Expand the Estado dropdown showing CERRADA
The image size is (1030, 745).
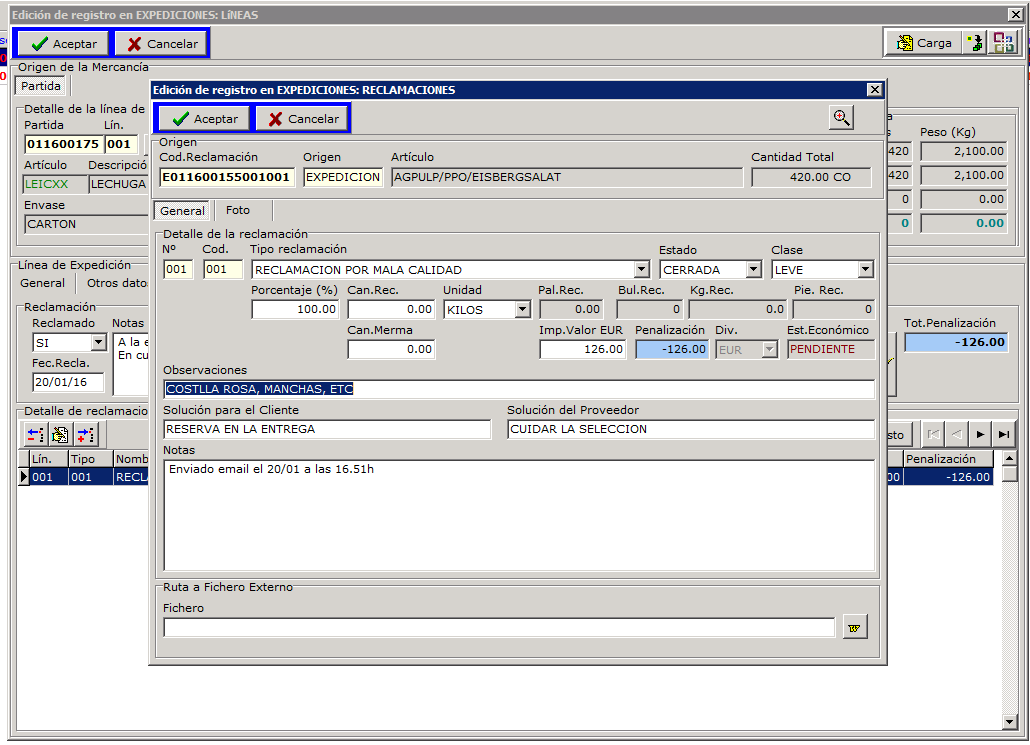[753, 270]
